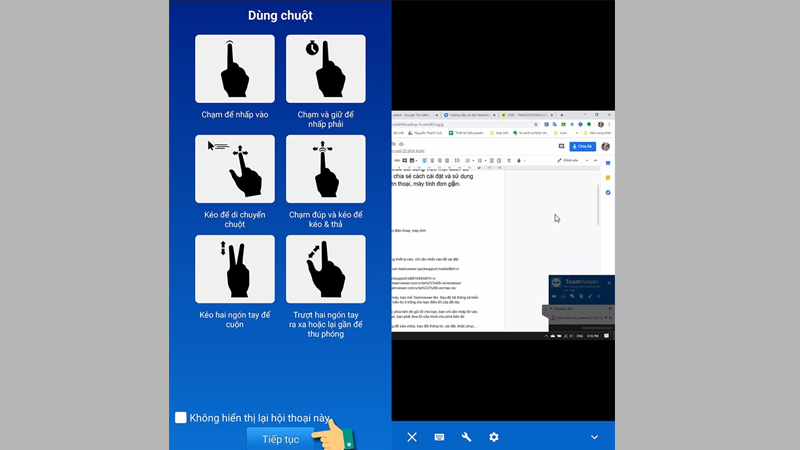Tap the "Kéo hai ngón tay để cuộn" tile
This screenshot has height=450, width=800.
(235, 269)
